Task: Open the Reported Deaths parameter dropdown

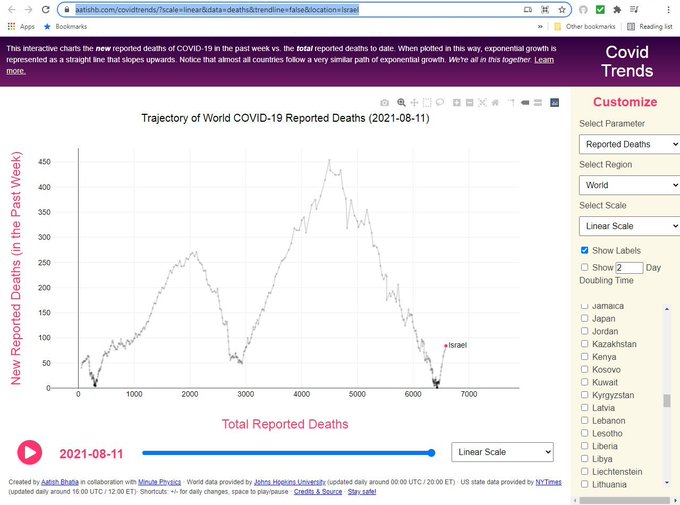Action: click(629, 144)
